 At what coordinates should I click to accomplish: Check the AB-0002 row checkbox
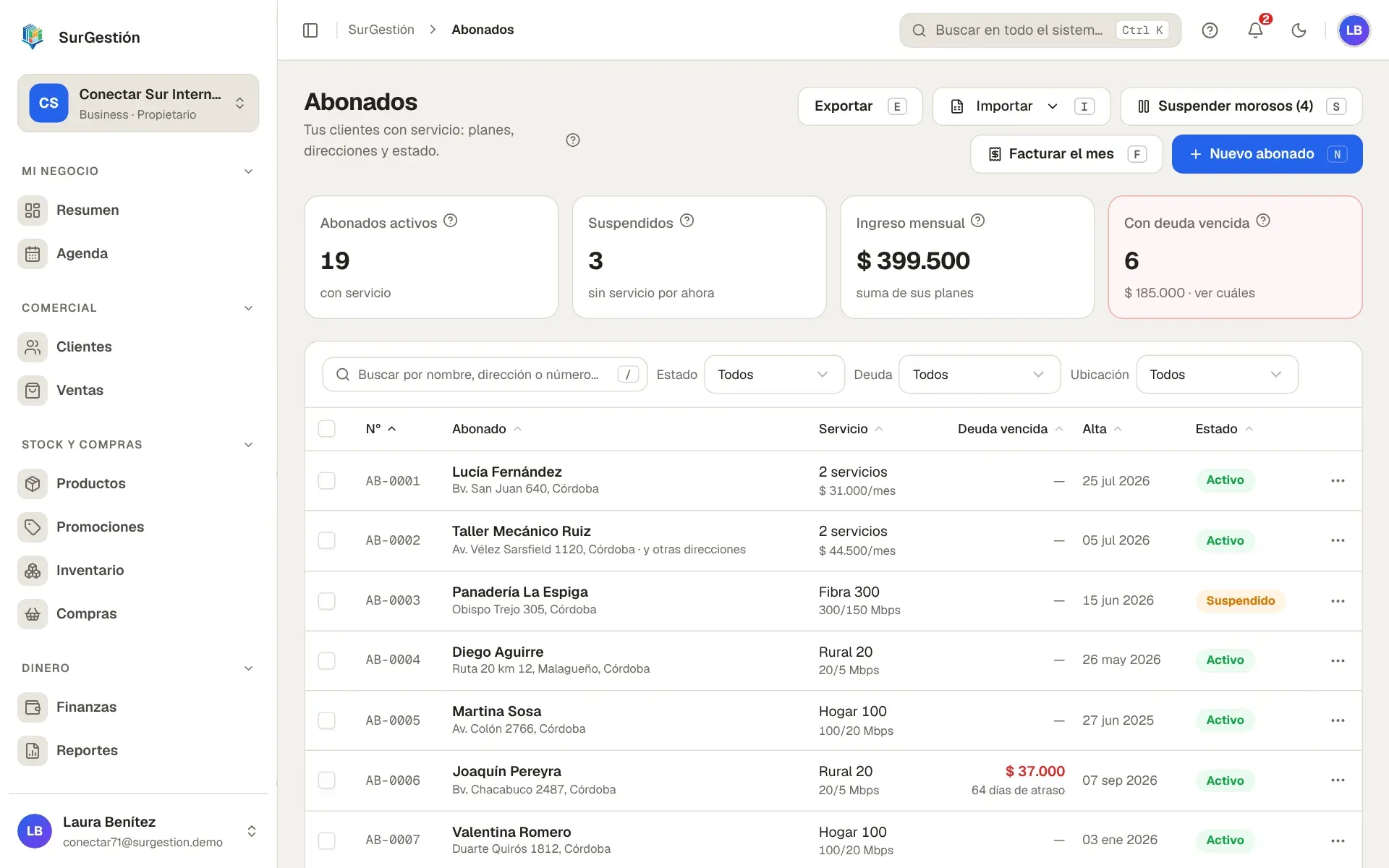click(327, 540)
